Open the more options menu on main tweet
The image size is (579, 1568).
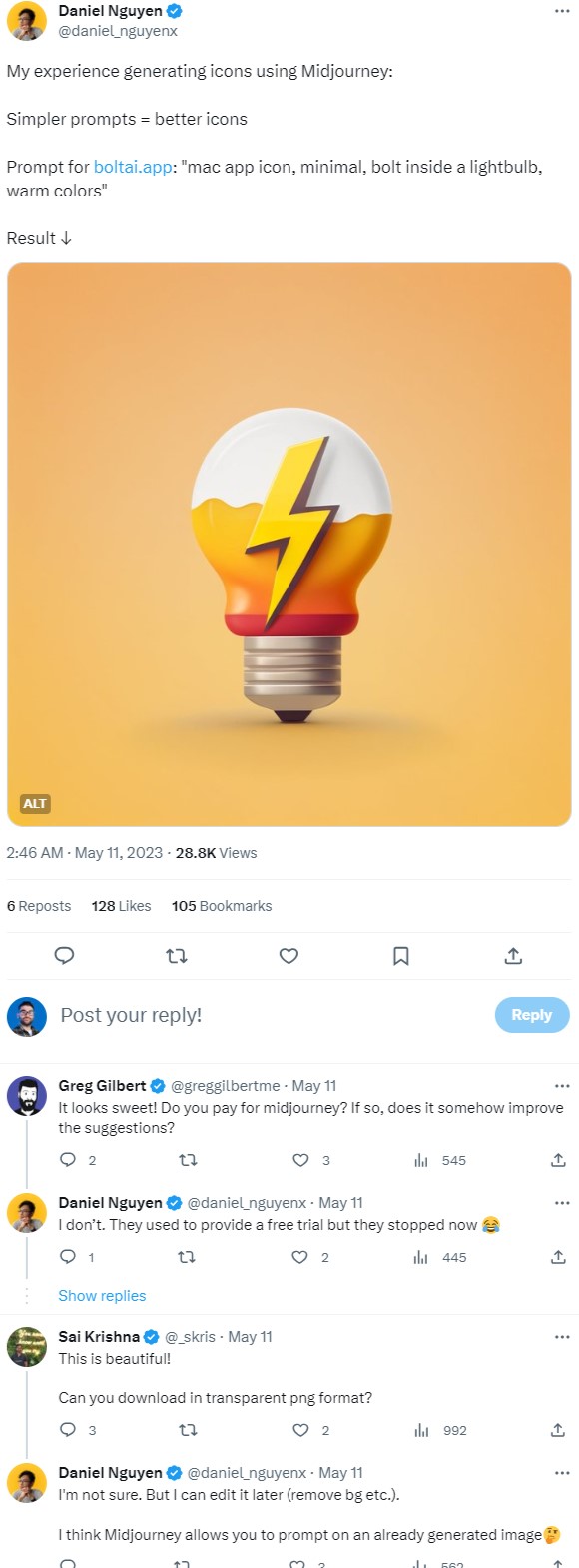(559, 10)
